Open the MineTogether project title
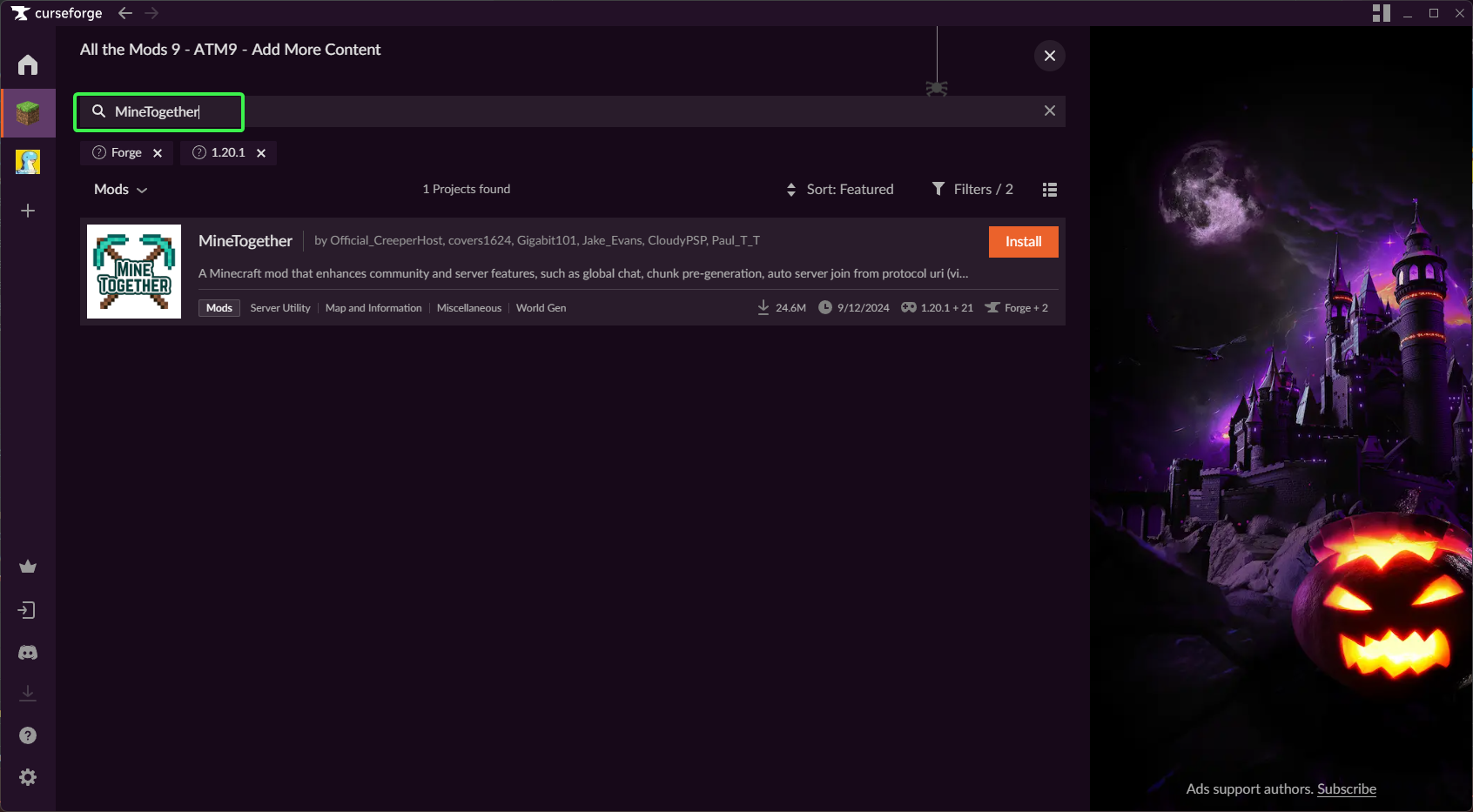 click(245, 241)
